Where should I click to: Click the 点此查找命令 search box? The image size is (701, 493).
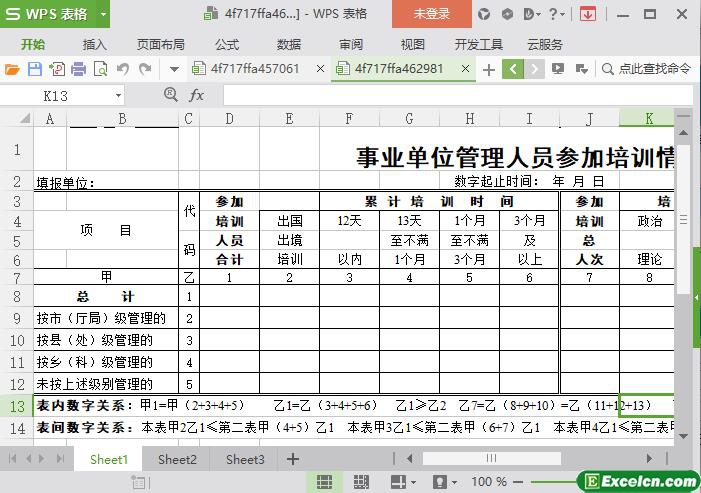coord(646,69)
